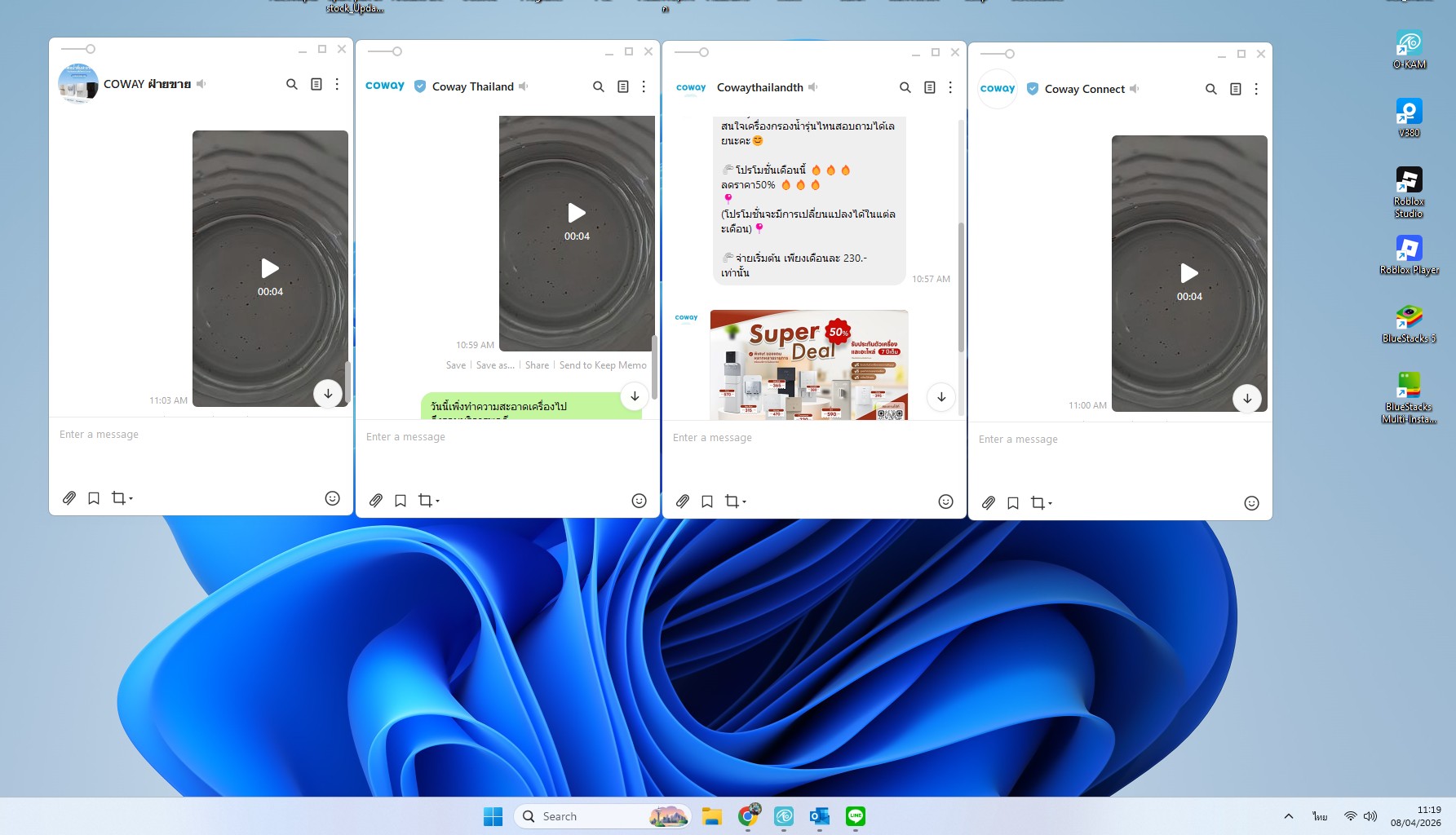1456x835 pixels.
Task: Click the opacity slider atop Cowaythailandth window
Action: click(x=693, y=52)
